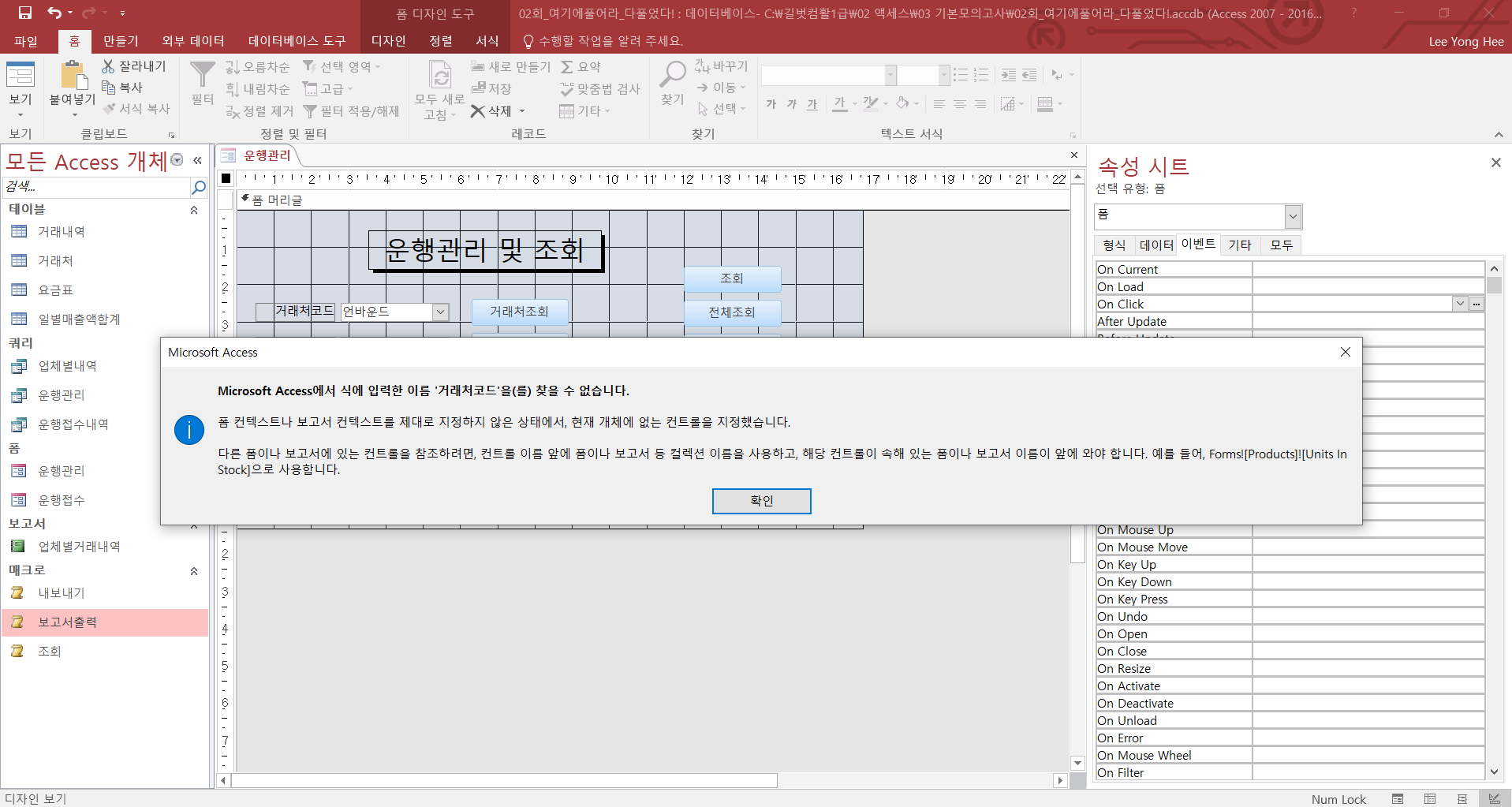Click the 필터 (Filter) funnel icon
The width and height of the screenshot is (1512, 807).
203,76
